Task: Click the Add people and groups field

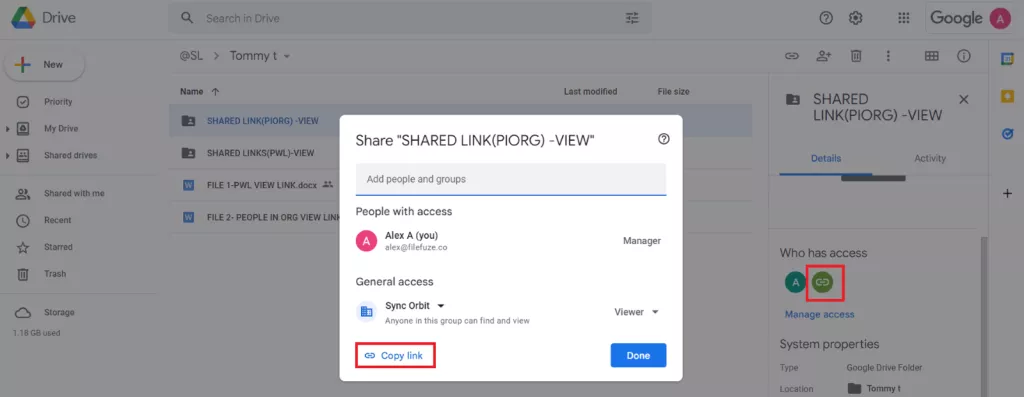Action: [511, 179]
